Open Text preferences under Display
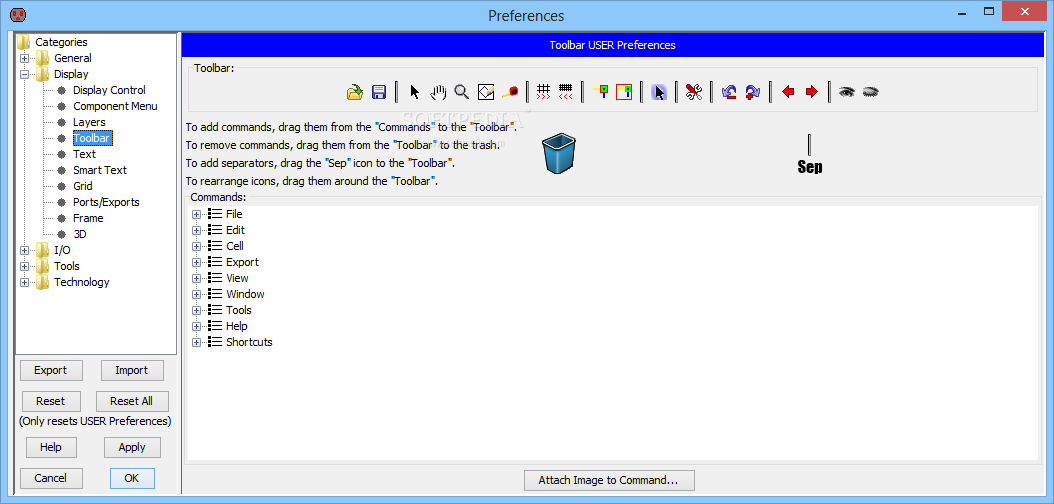The height and width of the screenshot is (504, 1054). [x=85, y=154]
